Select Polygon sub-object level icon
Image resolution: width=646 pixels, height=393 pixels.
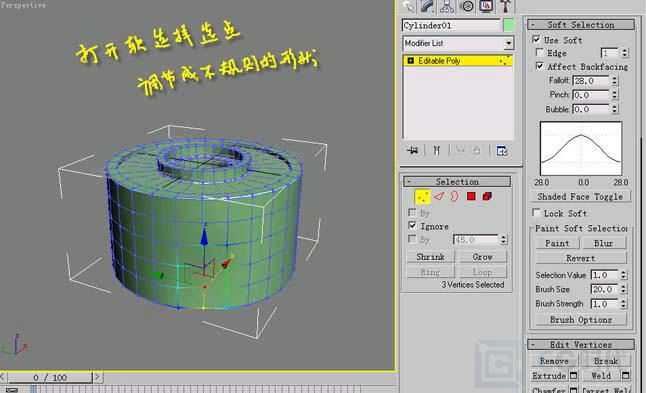(x=471, y=196)
